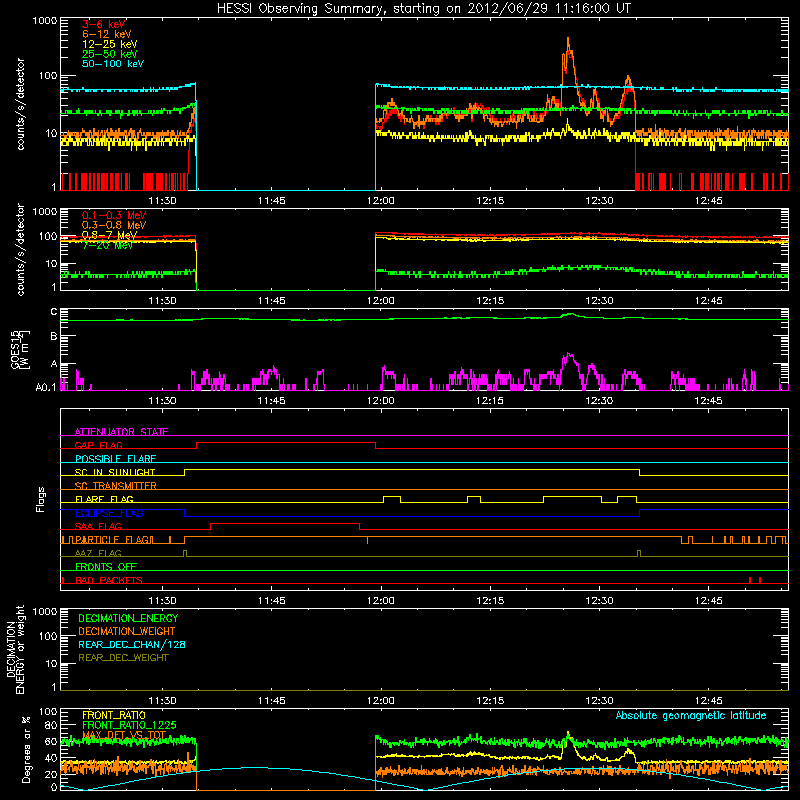The height and width of the screenshot is (800, 800).
Task: Click the REAR_DEC_CHAN/128 legend label
Action: click(132, 644)
